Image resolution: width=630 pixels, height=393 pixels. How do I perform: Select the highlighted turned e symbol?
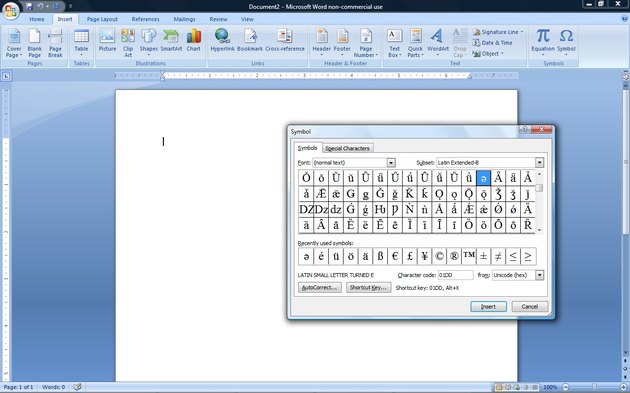(483, 178)
